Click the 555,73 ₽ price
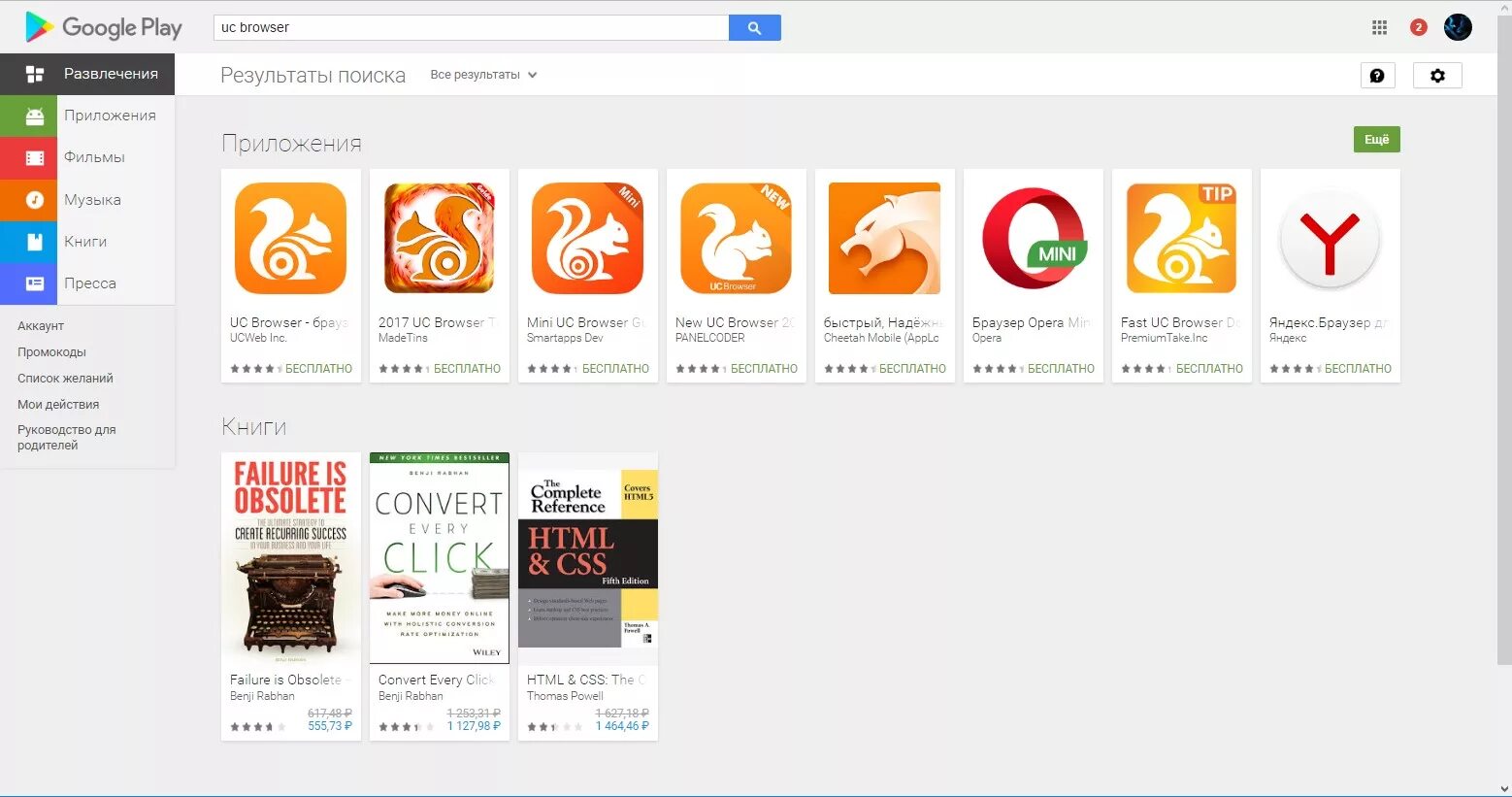 pos(330,726)
